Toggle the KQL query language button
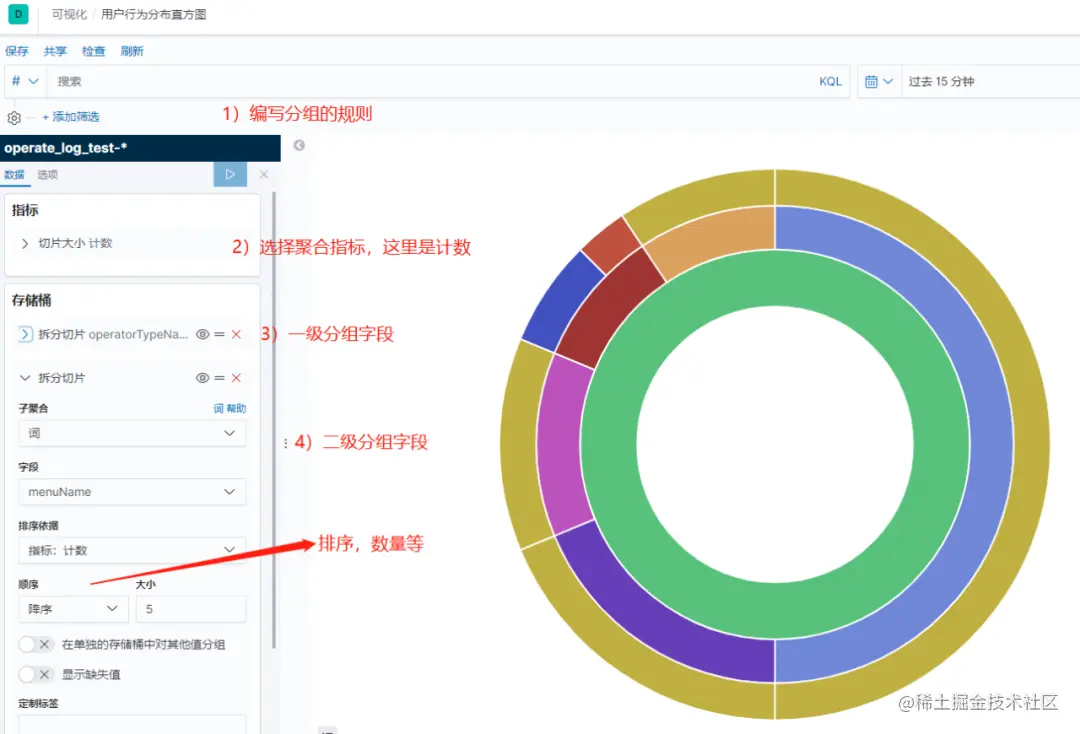The width and height of the screenshot is (1080, 734). [831, 81]
